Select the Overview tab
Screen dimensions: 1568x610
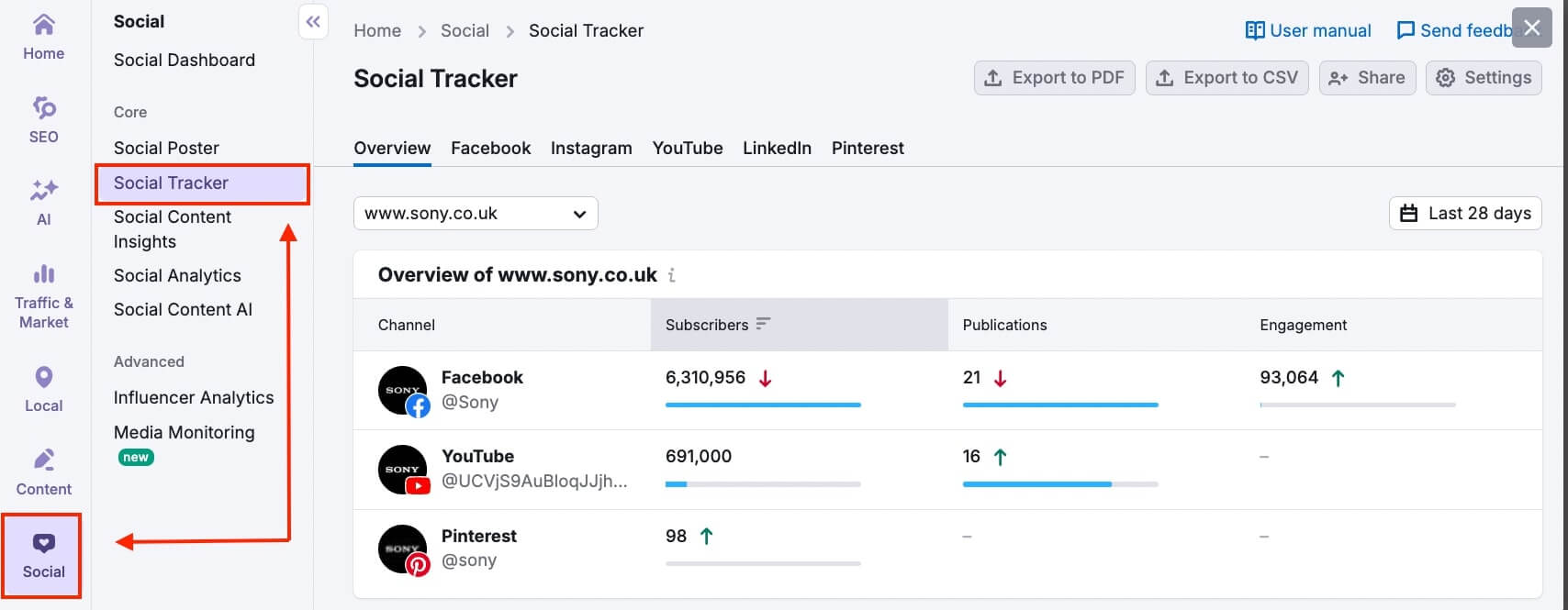pyautogui.click(x=392, y=149)
